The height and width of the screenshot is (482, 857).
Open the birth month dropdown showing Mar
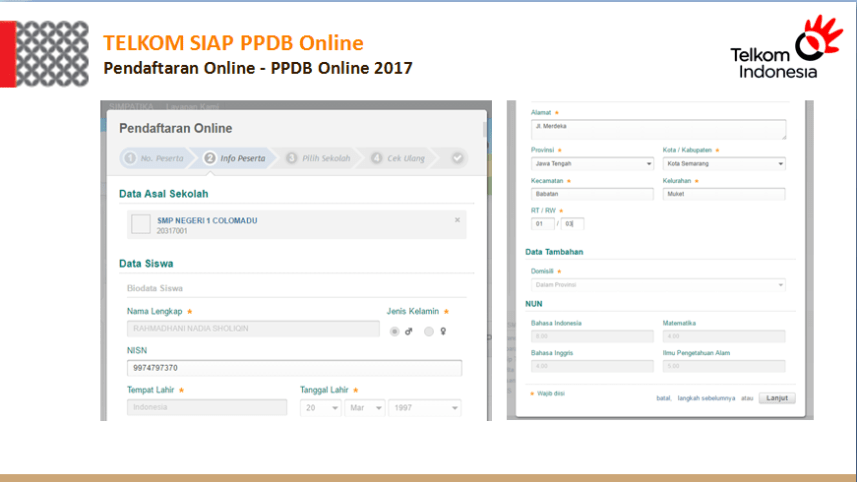pyautogui.click(x=364, y=408)
